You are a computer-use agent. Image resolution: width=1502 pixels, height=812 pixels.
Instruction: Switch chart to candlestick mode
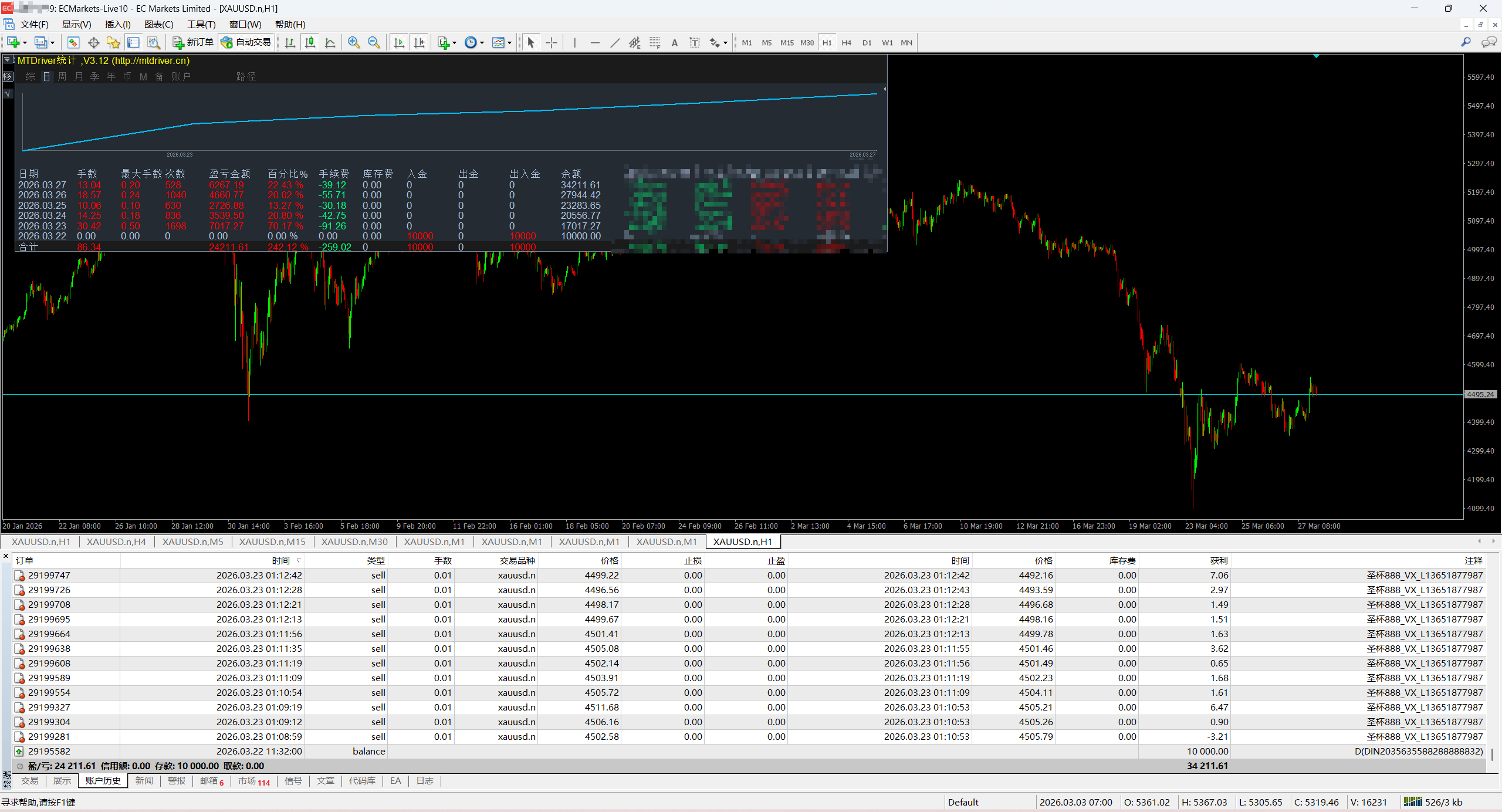pyautogui.click(x=310, y=42)
